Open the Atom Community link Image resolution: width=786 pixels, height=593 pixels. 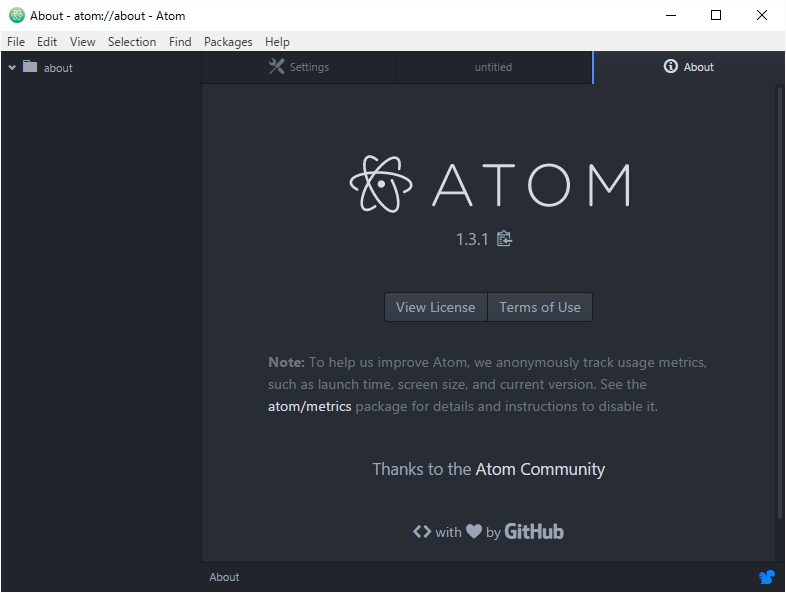[x=540, y=469]
